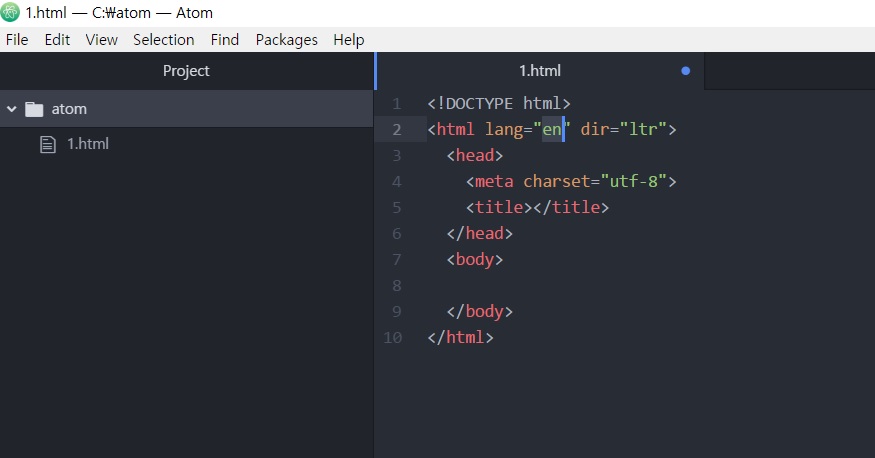Open the Help menu
875x458 pixels.
tap(349, 40)
